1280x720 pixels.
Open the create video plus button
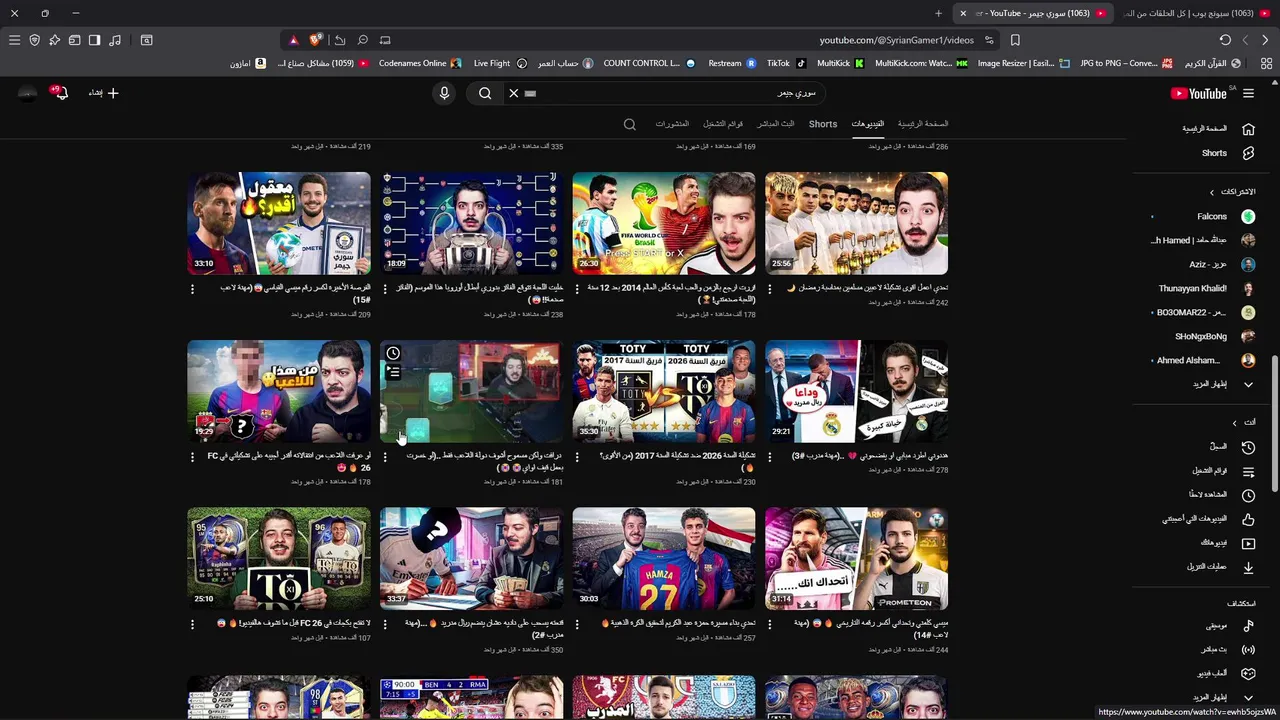click(104, 93)
